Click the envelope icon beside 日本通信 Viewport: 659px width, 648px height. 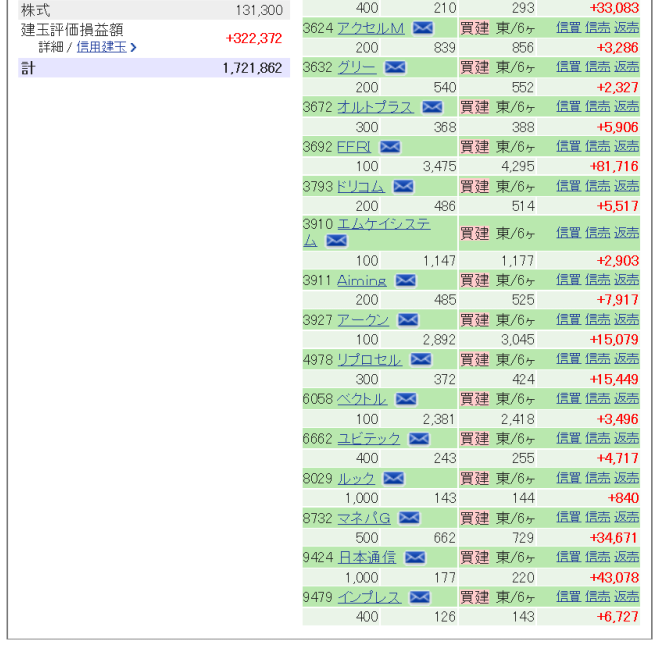[414, 558]
